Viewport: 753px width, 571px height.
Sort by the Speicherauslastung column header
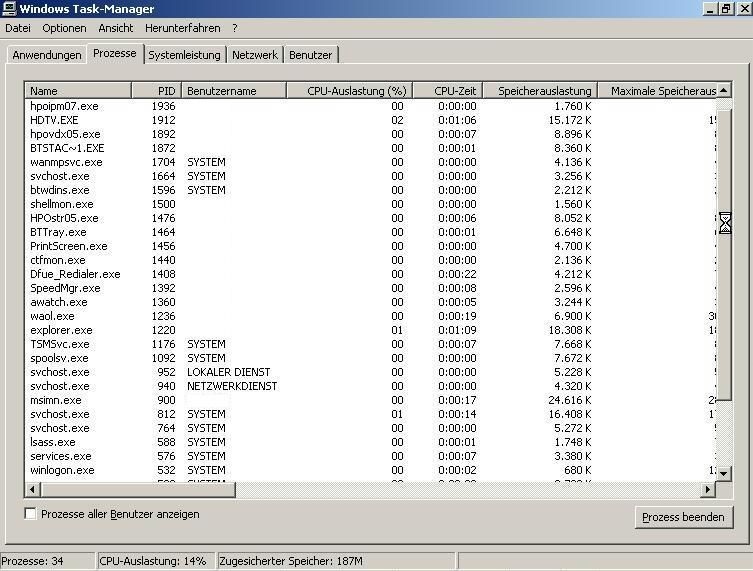pyautogui.click(x=540, y=91)
